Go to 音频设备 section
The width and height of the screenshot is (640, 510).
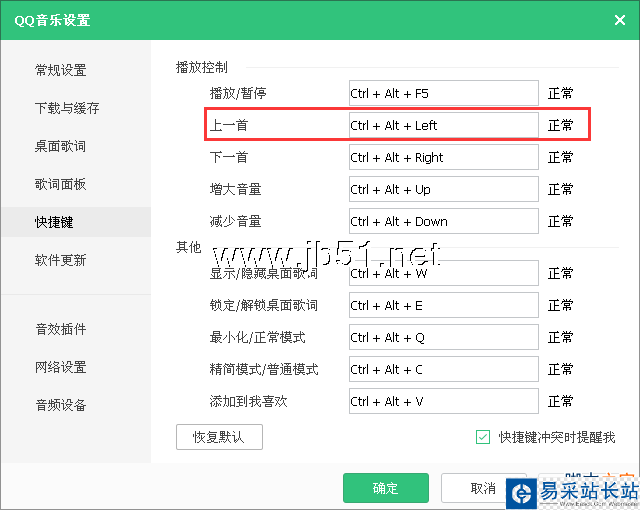[61, 405]
